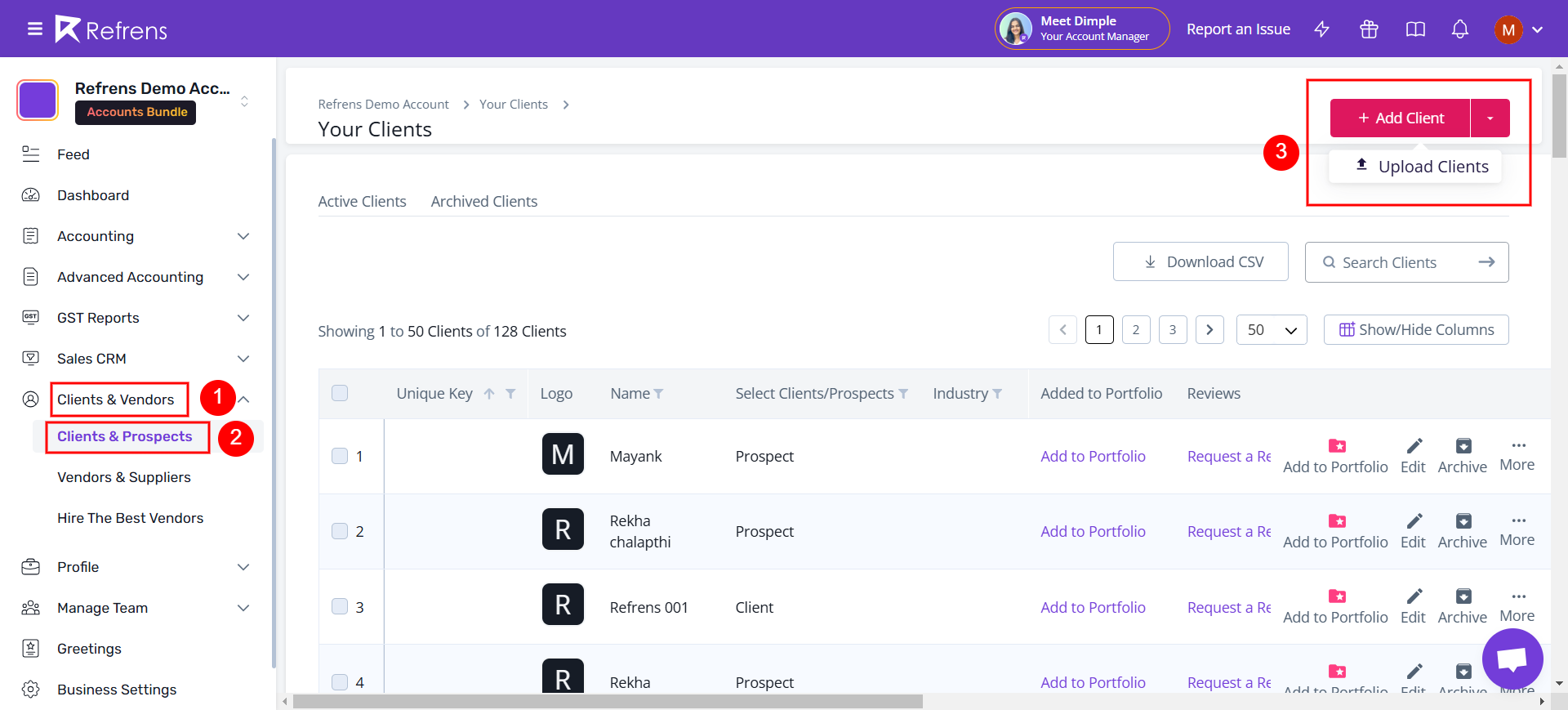Collapse the Clients & Vendors section
This screenshot has width=1568, height=710.
coord(243,400)
